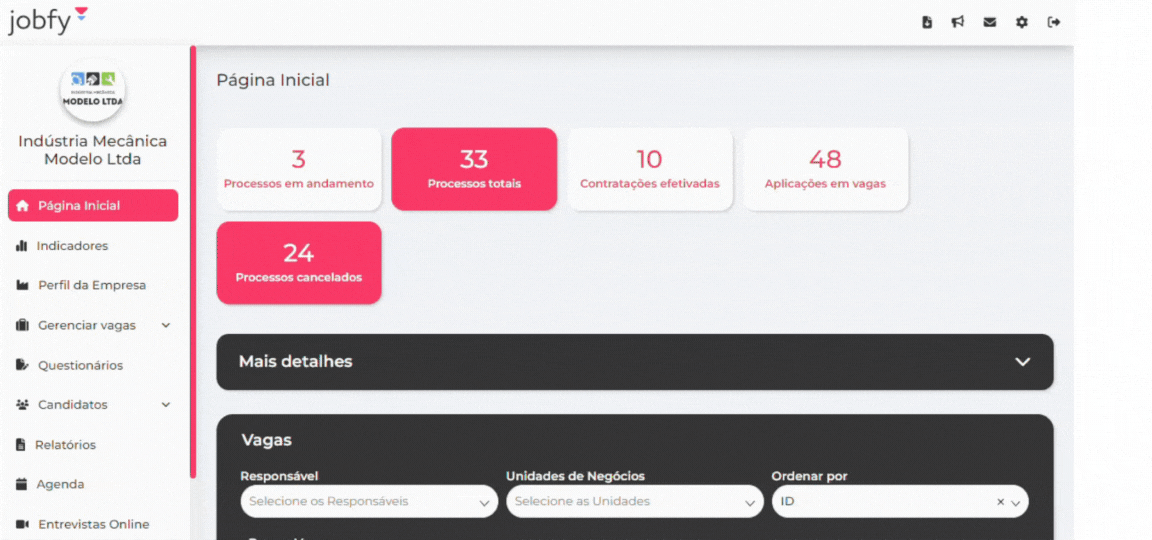Open announcements via the megaphone icon
This screenshot has width=1152, height=540.
coord(958,22)
